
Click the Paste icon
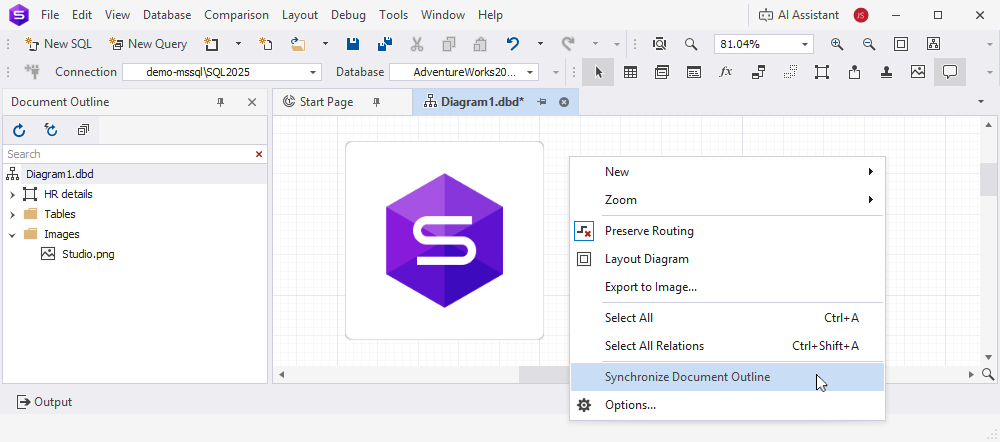tap(480, 44)
